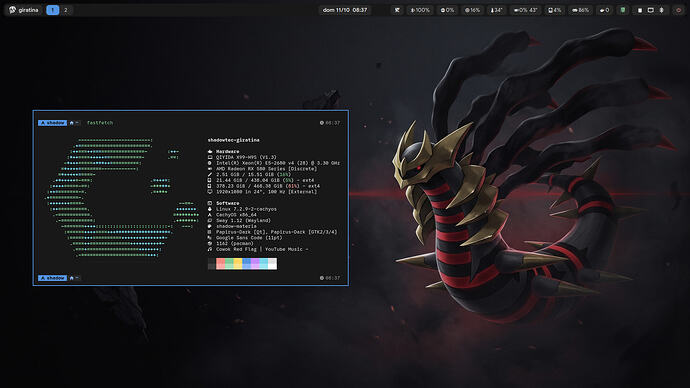690x388 pixels.
Task: Click the bar icon left of 100%
Action: tap(397, 10)
